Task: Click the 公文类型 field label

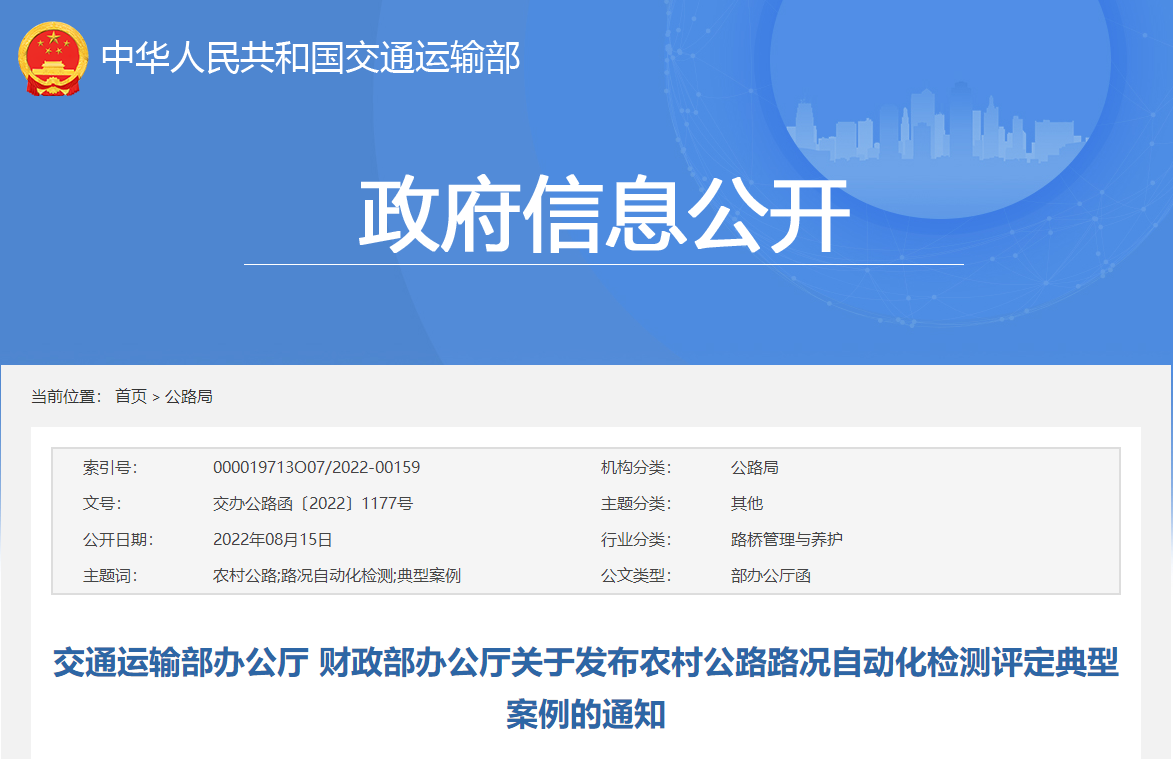Action: [x=636, y=576]
